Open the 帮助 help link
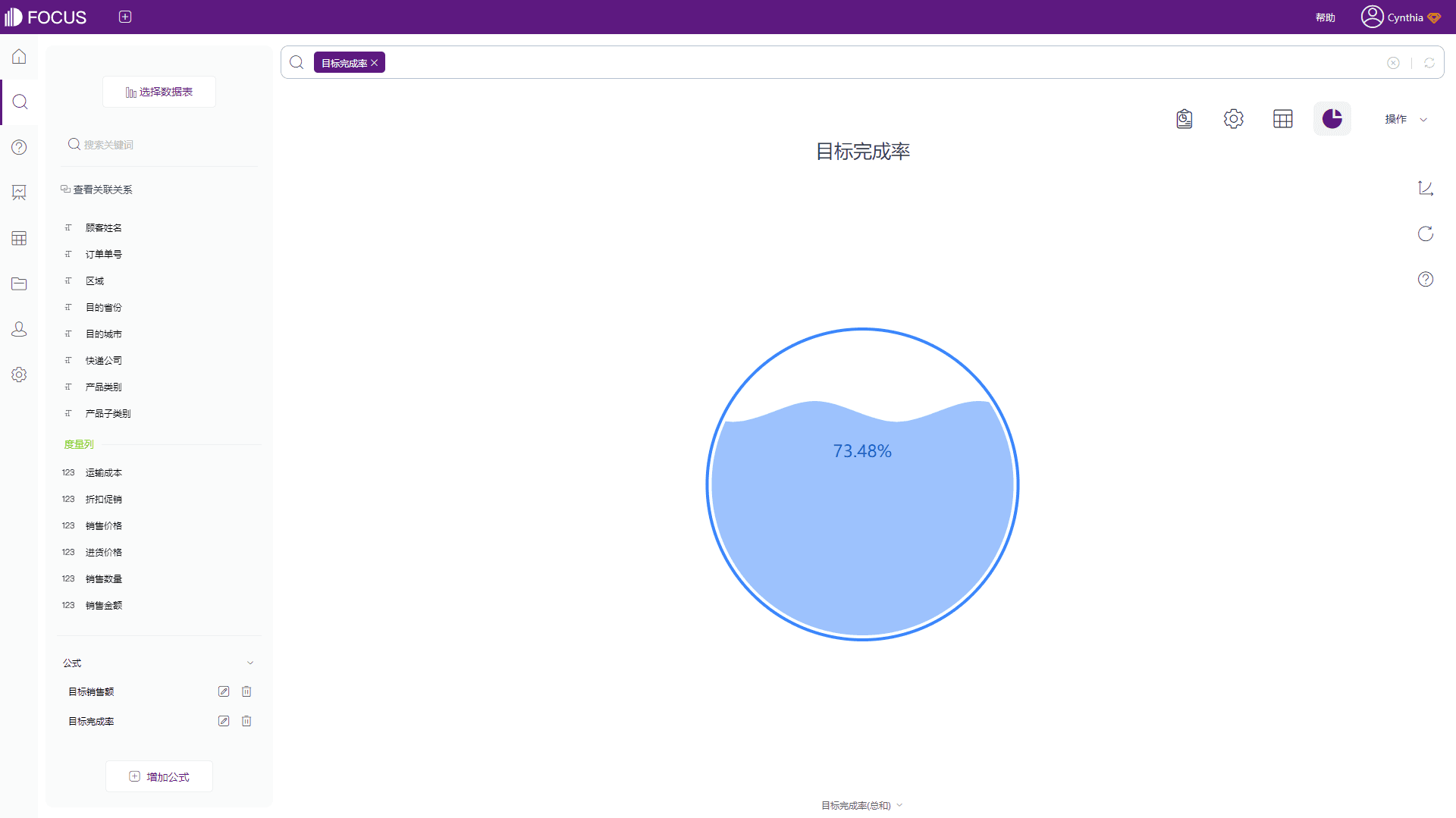1456x818 pixels. 1325,17
